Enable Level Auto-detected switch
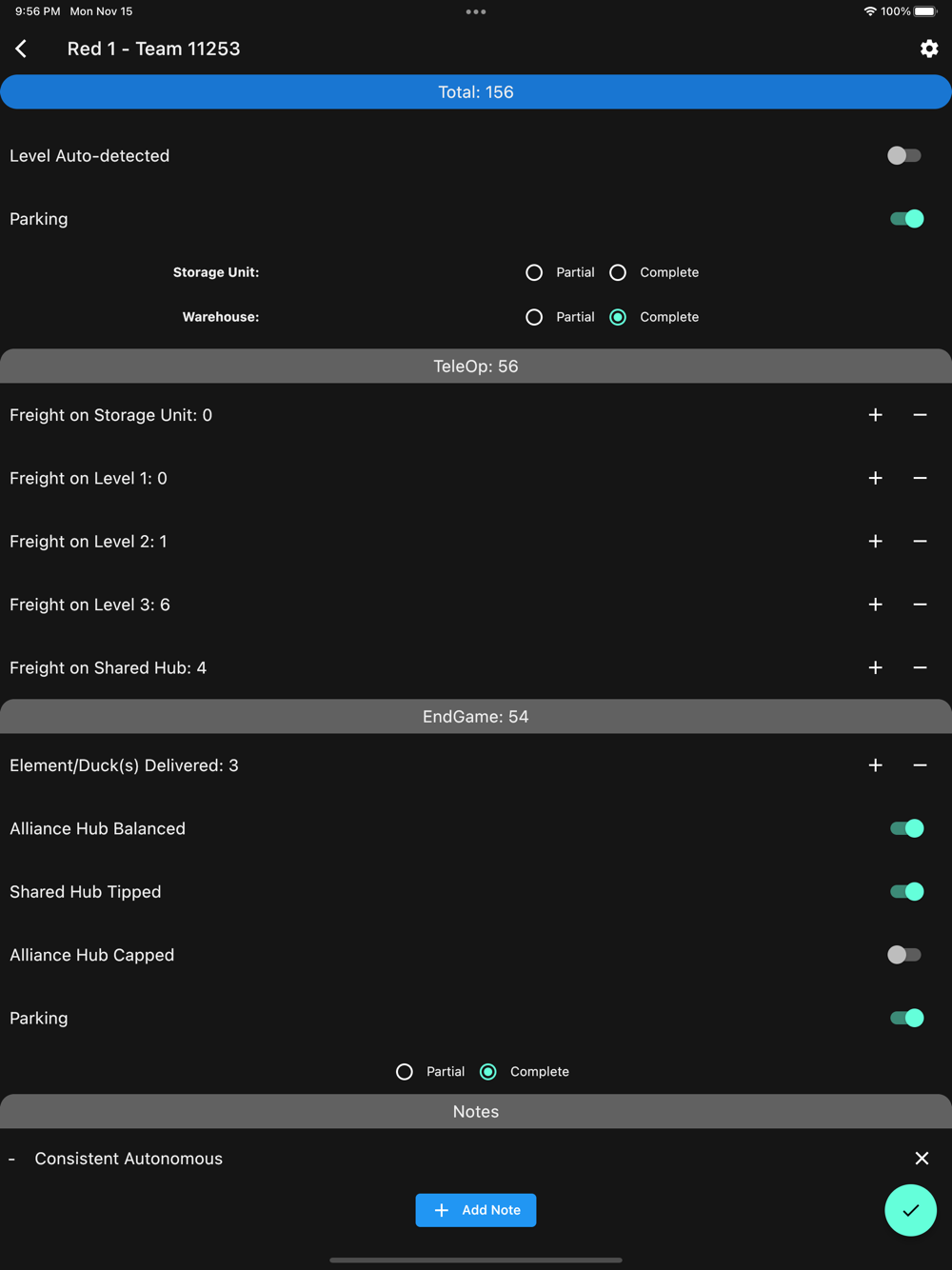 pyautogui.click(x=904, y=155)
